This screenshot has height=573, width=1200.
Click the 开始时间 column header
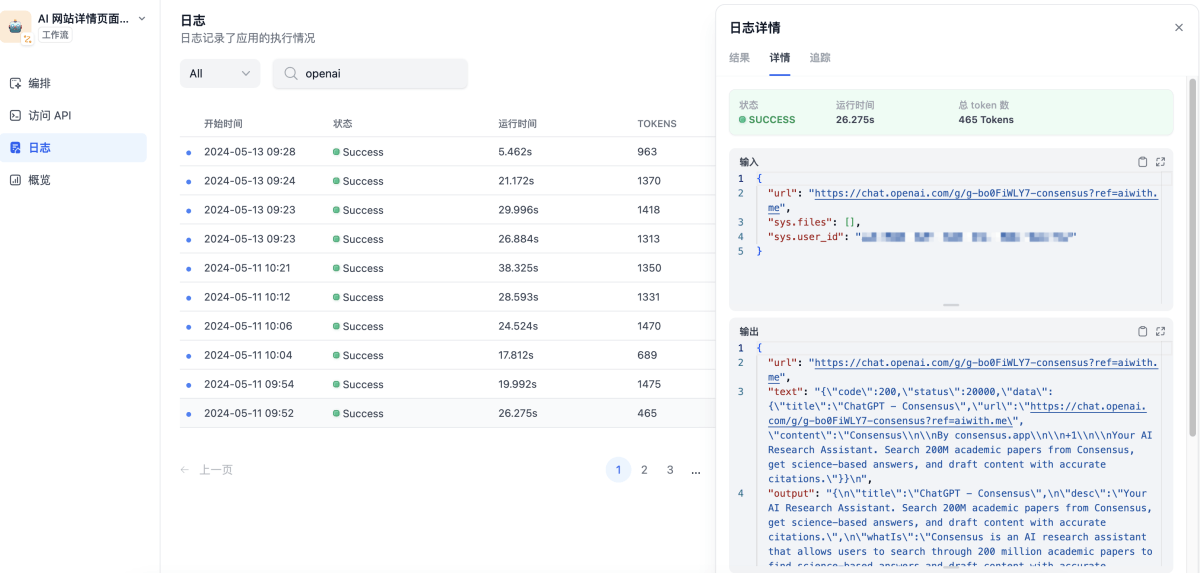coord(223,124)
